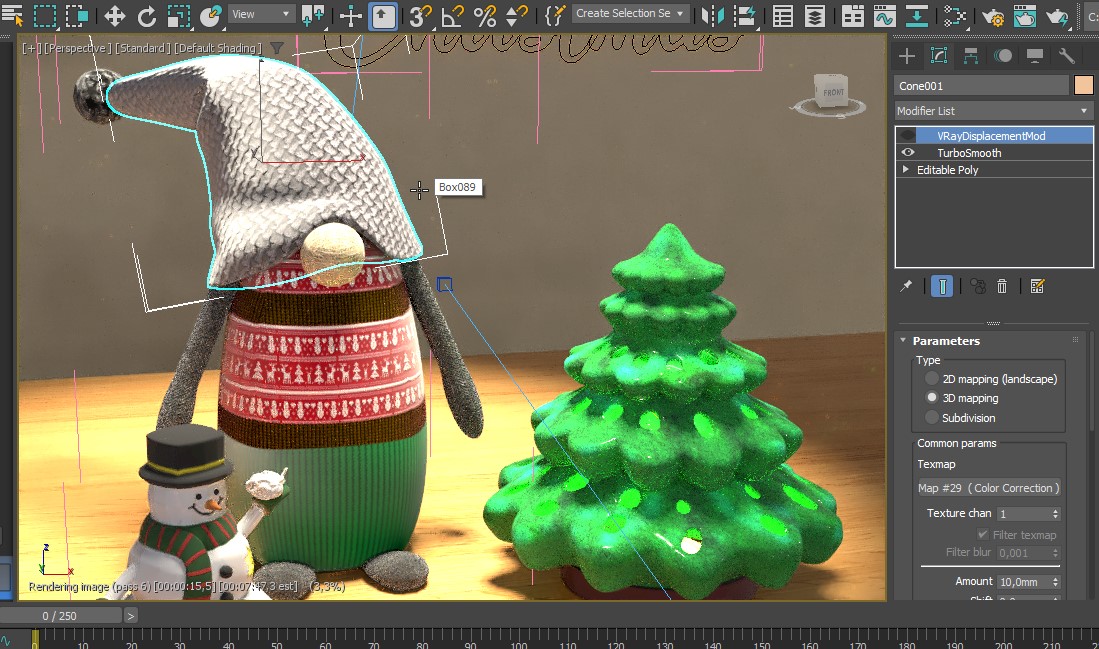The image size is (1099, 649).
Task: Click the Cone001 object color swatch
Action: pyautogui.click(x=1084, y=86)
